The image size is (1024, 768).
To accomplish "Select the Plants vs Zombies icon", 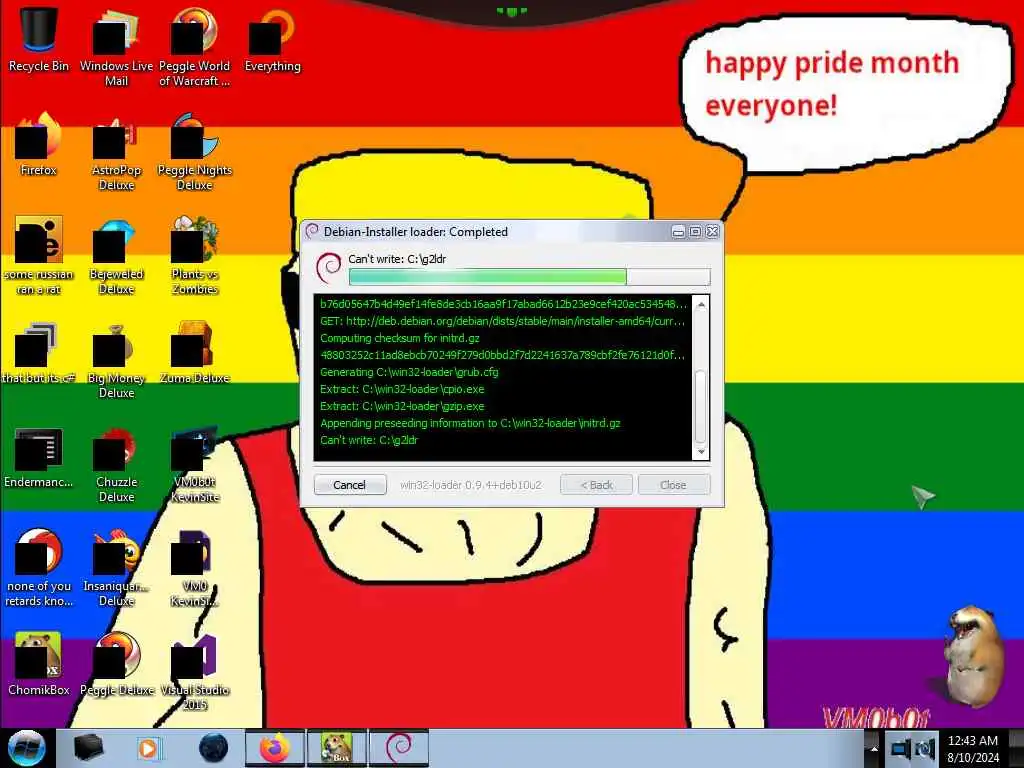I will pyautogui.click(x=195, y=255).
